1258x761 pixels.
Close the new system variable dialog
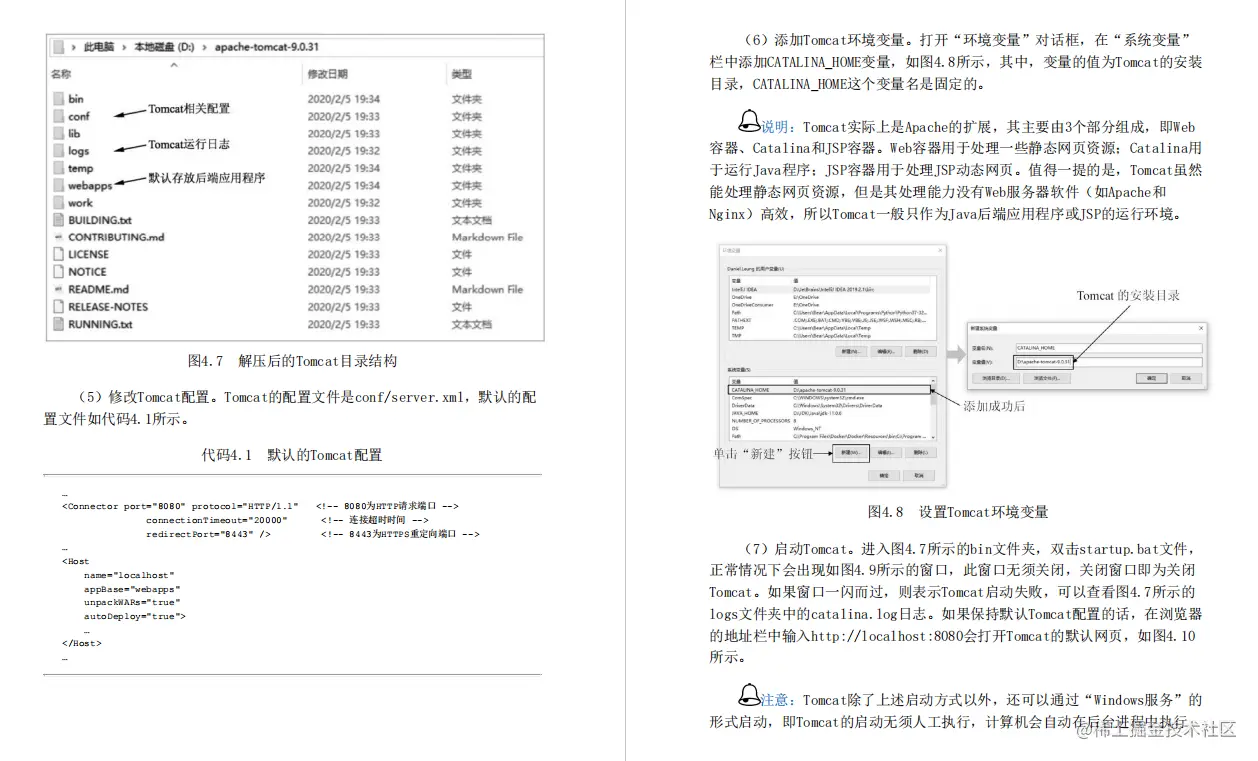[x=1201, y=328]
